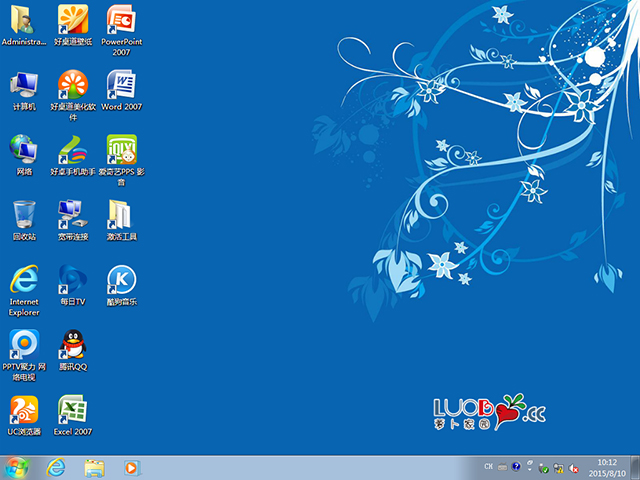Open the PowerPoint 2007 desktop shortcut
The height and width of the screenshot is (480, 640).
(121, 19)
